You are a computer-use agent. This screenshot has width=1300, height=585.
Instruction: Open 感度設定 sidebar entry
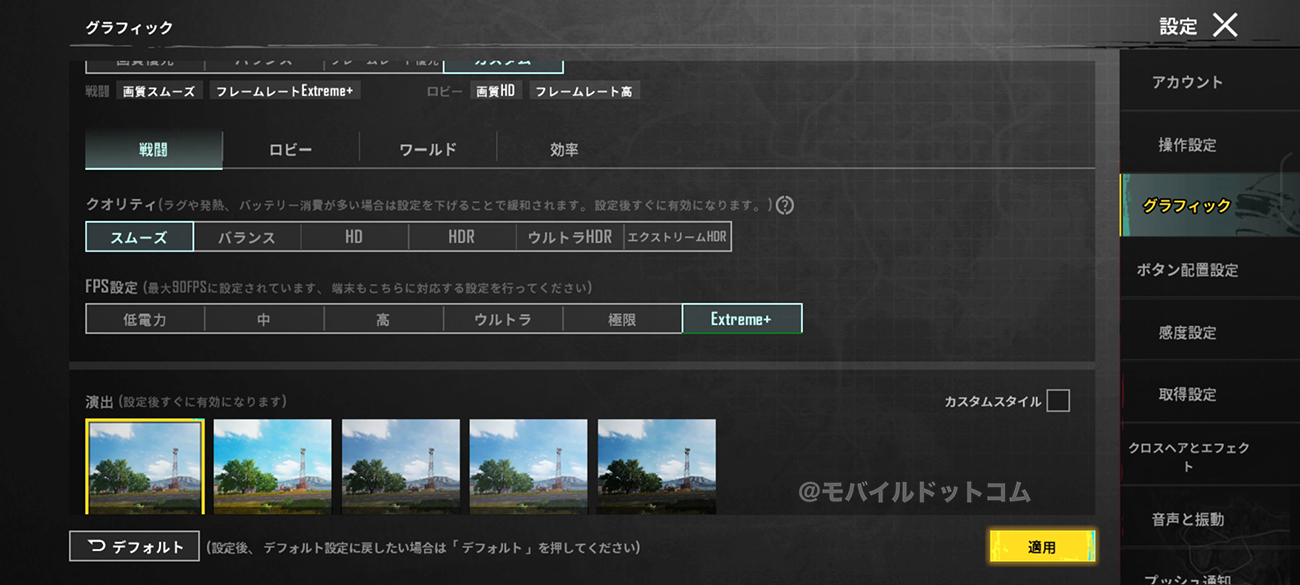pos(1187,332)
